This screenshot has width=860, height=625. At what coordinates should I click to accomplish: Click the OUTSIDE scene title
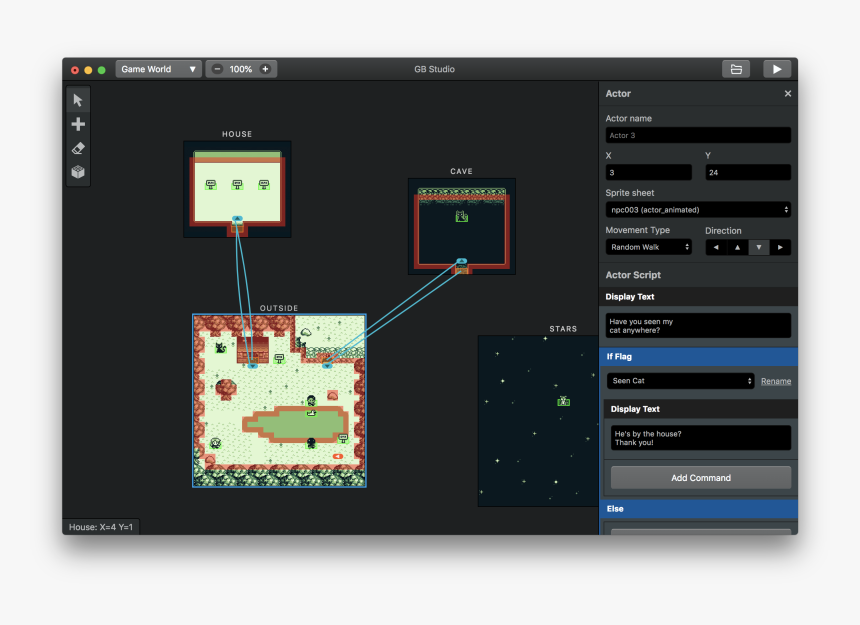point(279,308)
